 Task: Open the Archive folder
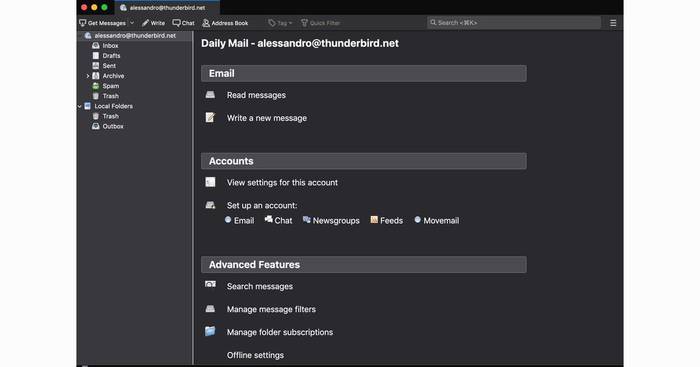pos(113,76)
